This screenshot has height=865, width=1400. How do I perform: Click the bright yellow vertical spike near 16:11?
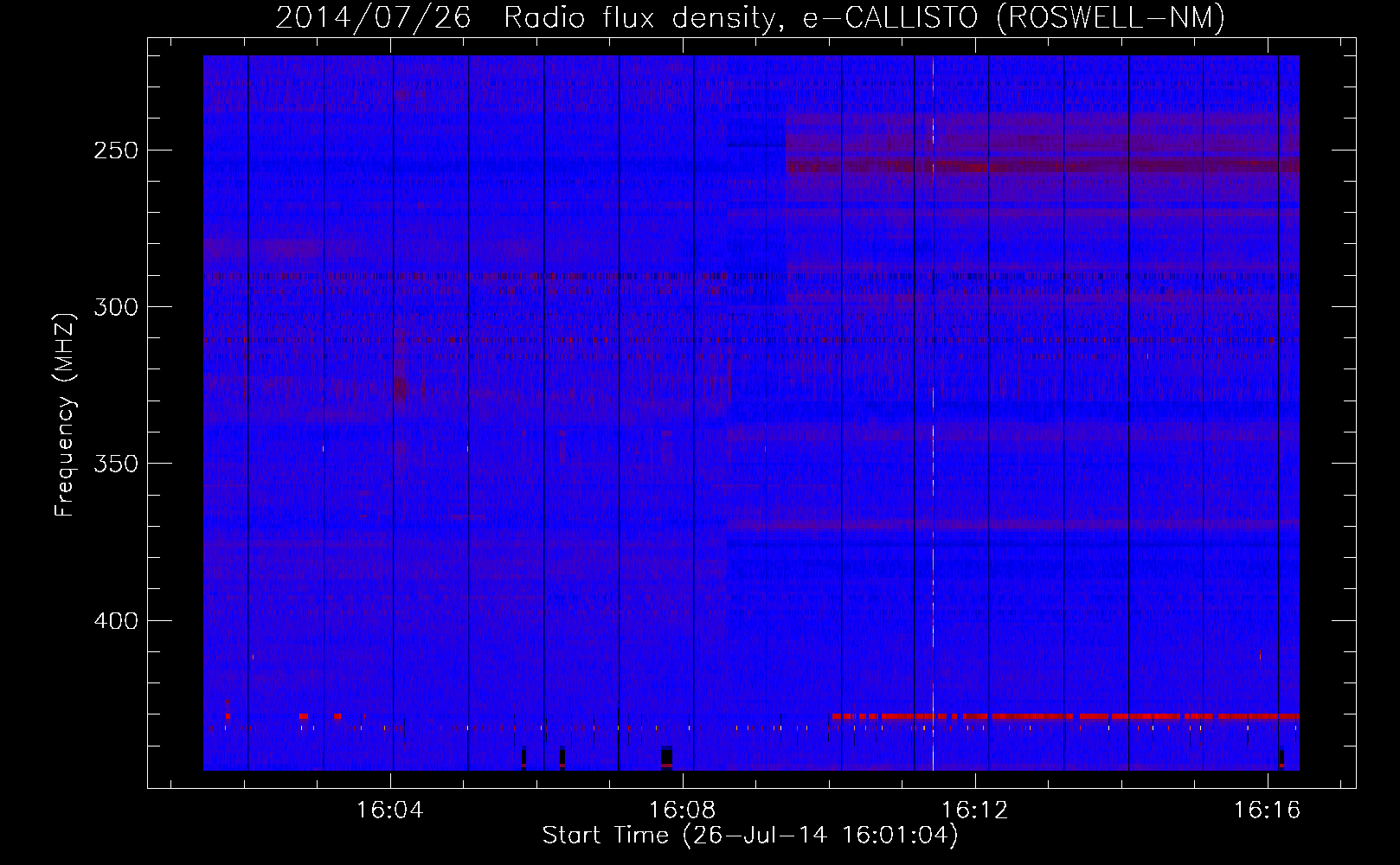pos(933,413)
